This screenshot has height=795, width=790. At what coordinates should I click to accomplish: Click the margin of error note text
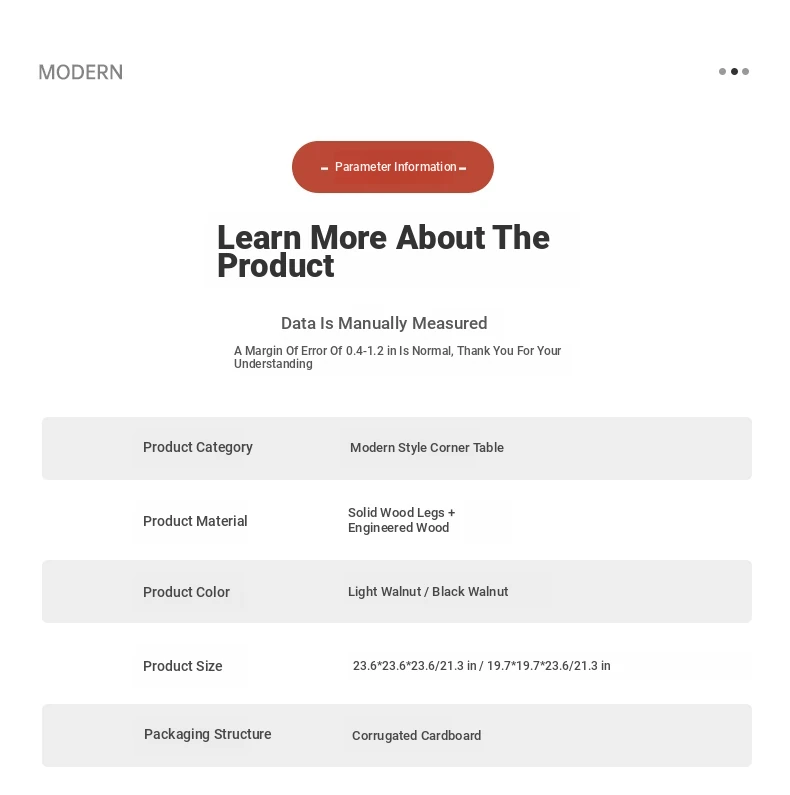click(x=397, y=357)
